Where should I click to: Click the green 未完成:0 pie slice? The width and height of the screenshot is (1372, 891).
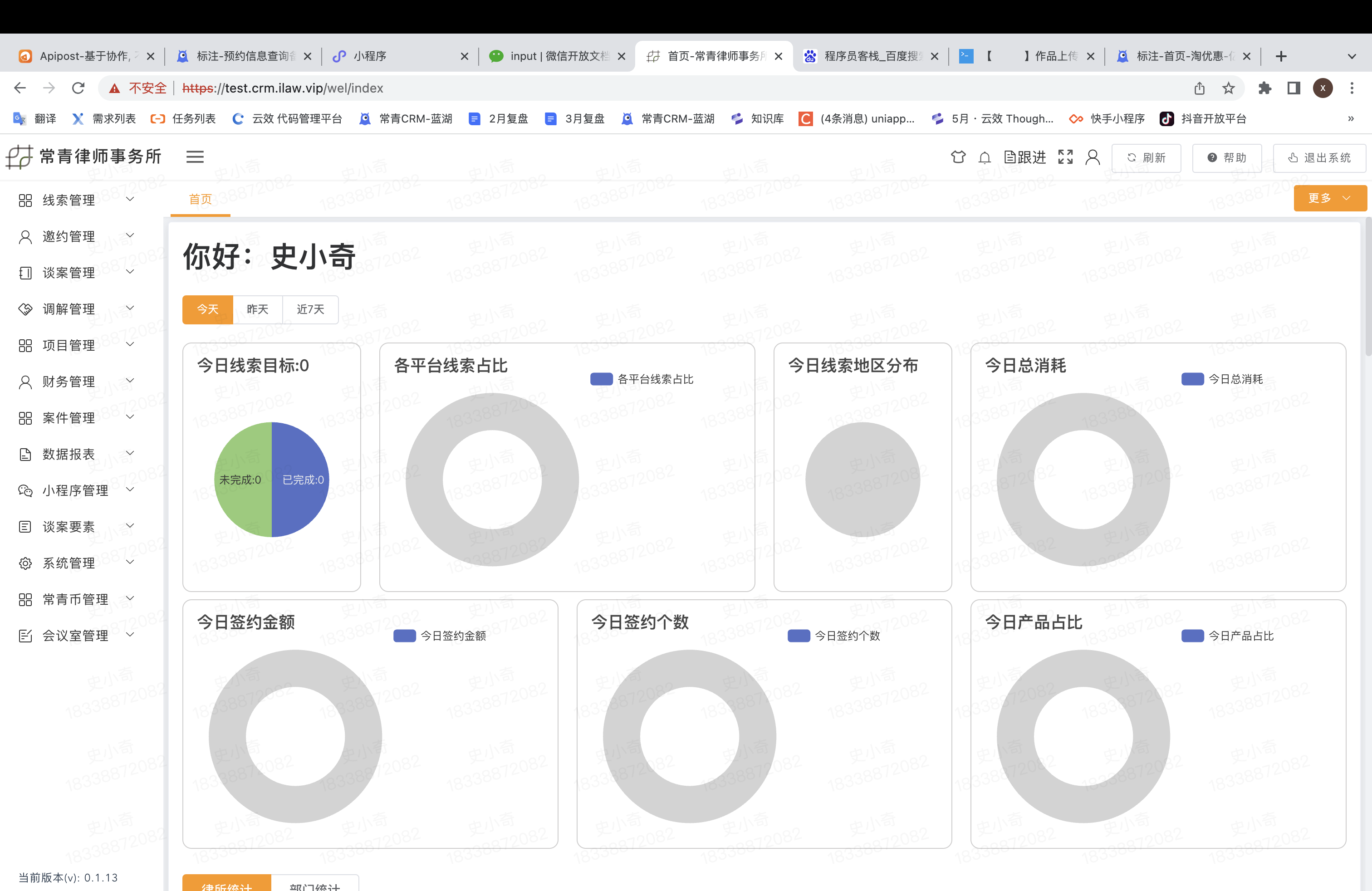tap(242, 480)
